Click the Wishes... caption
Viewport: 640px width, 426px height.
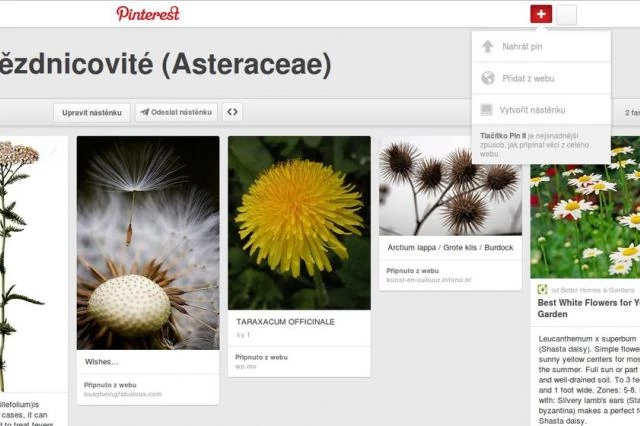tap(101, 362)
